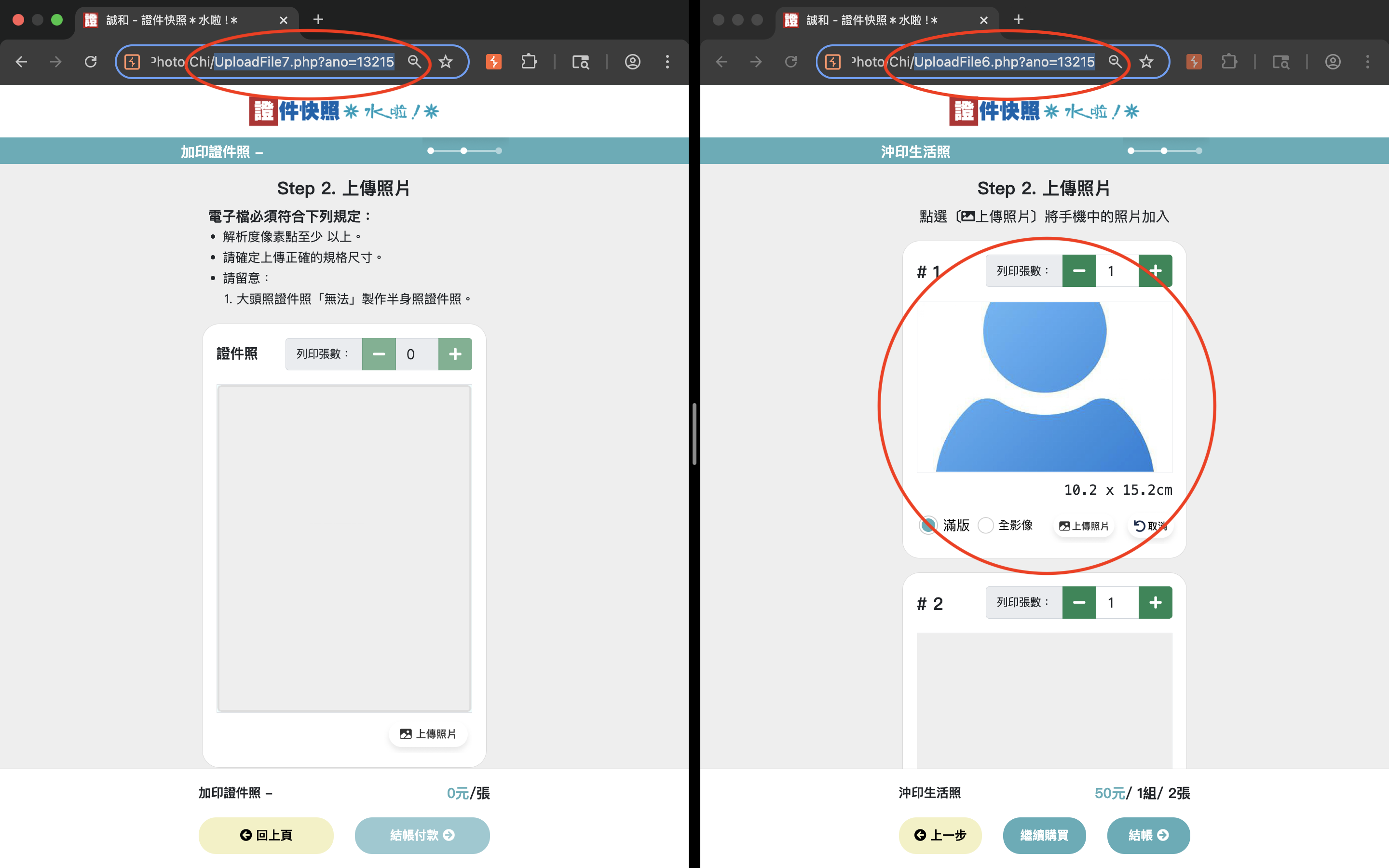Close the 誠和 tab in left window

tap(284, 20)
